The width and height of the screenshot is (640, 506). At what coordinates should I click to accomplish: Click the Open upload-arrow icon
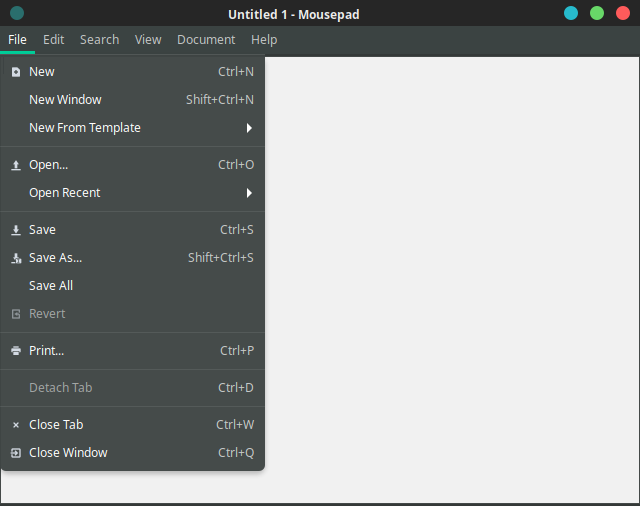pyautogui.click(x=16, y=165)
